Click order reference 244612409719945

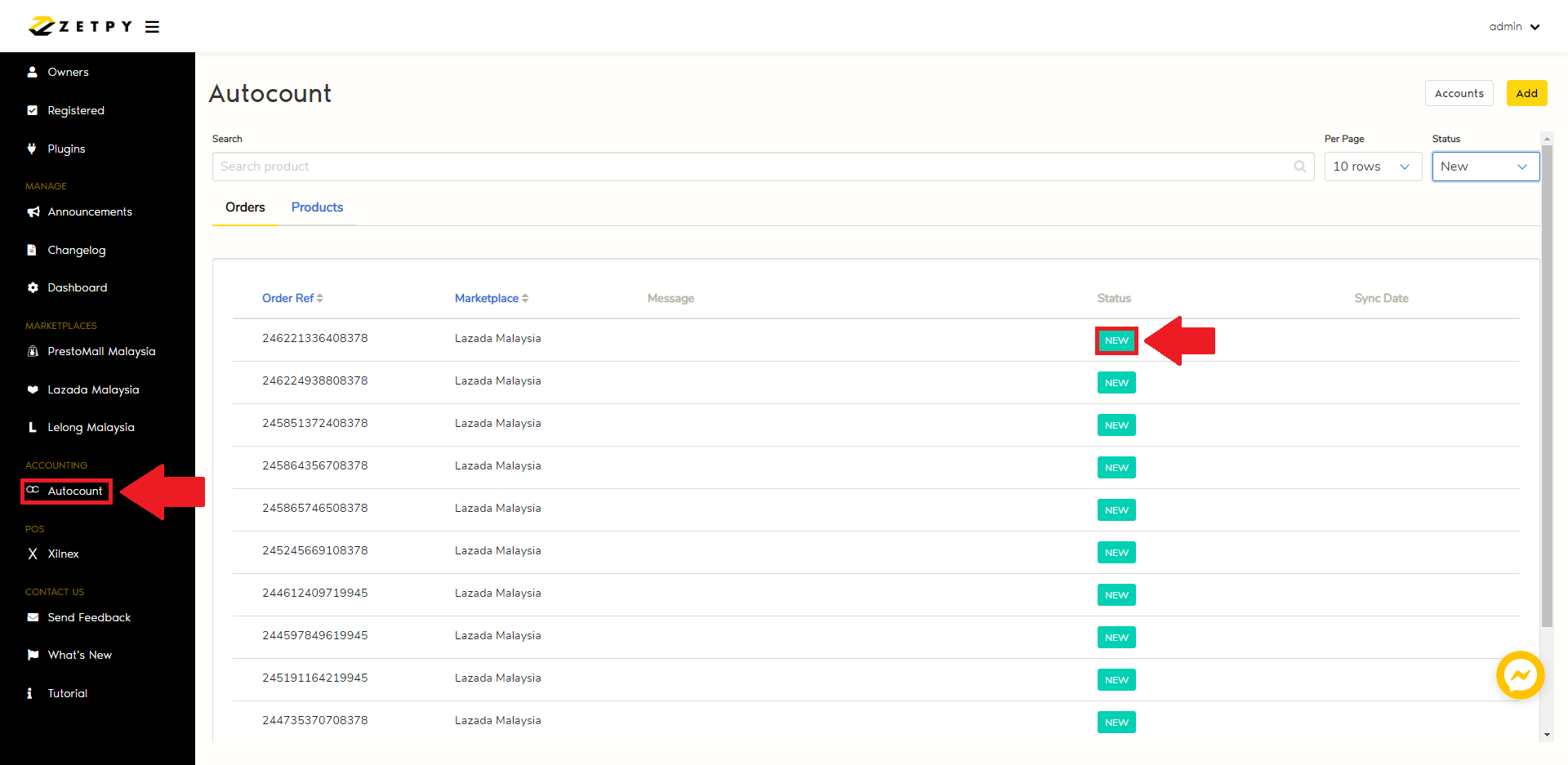[314, 593]
